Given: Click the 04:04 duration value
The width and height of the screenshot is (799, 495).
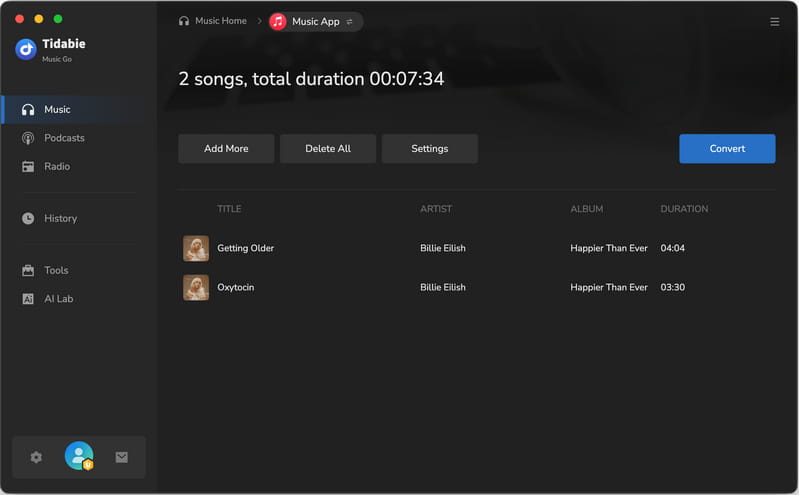Looking at the screenshot, I should [x=673, y=248].
